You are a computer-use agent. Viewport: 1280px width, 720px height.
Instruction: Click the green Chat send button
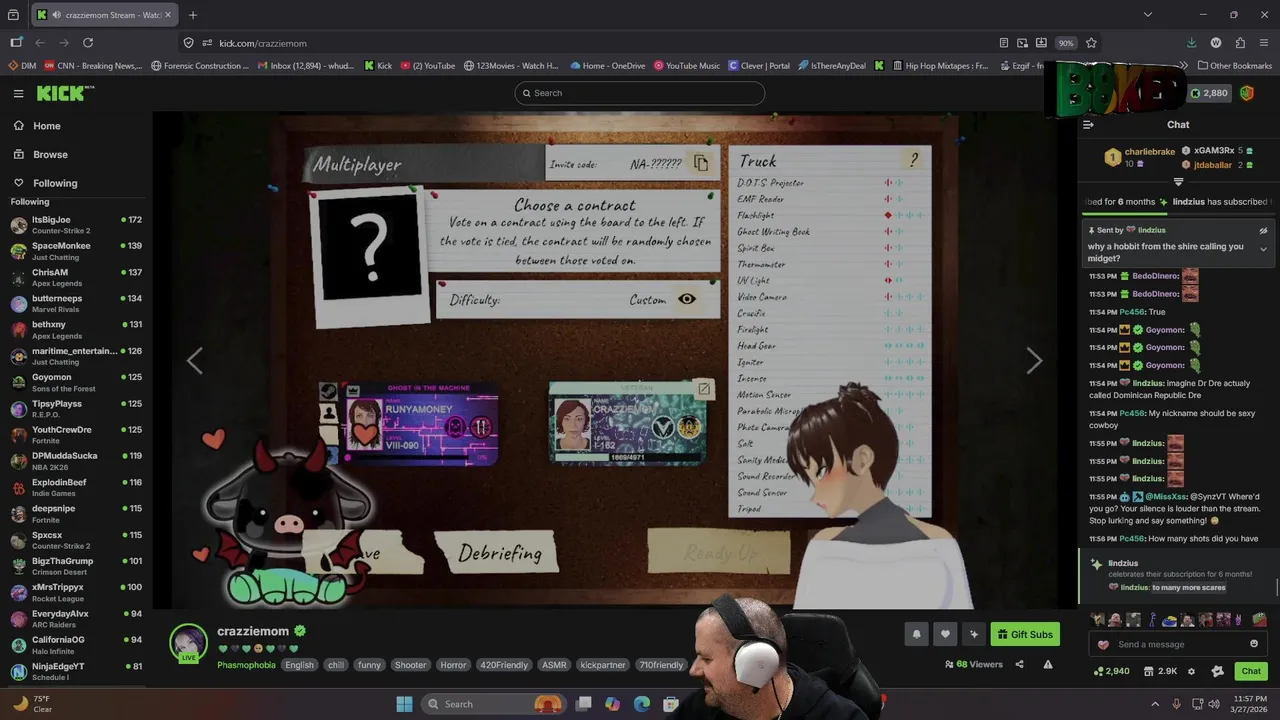[x=1250, y=671]
